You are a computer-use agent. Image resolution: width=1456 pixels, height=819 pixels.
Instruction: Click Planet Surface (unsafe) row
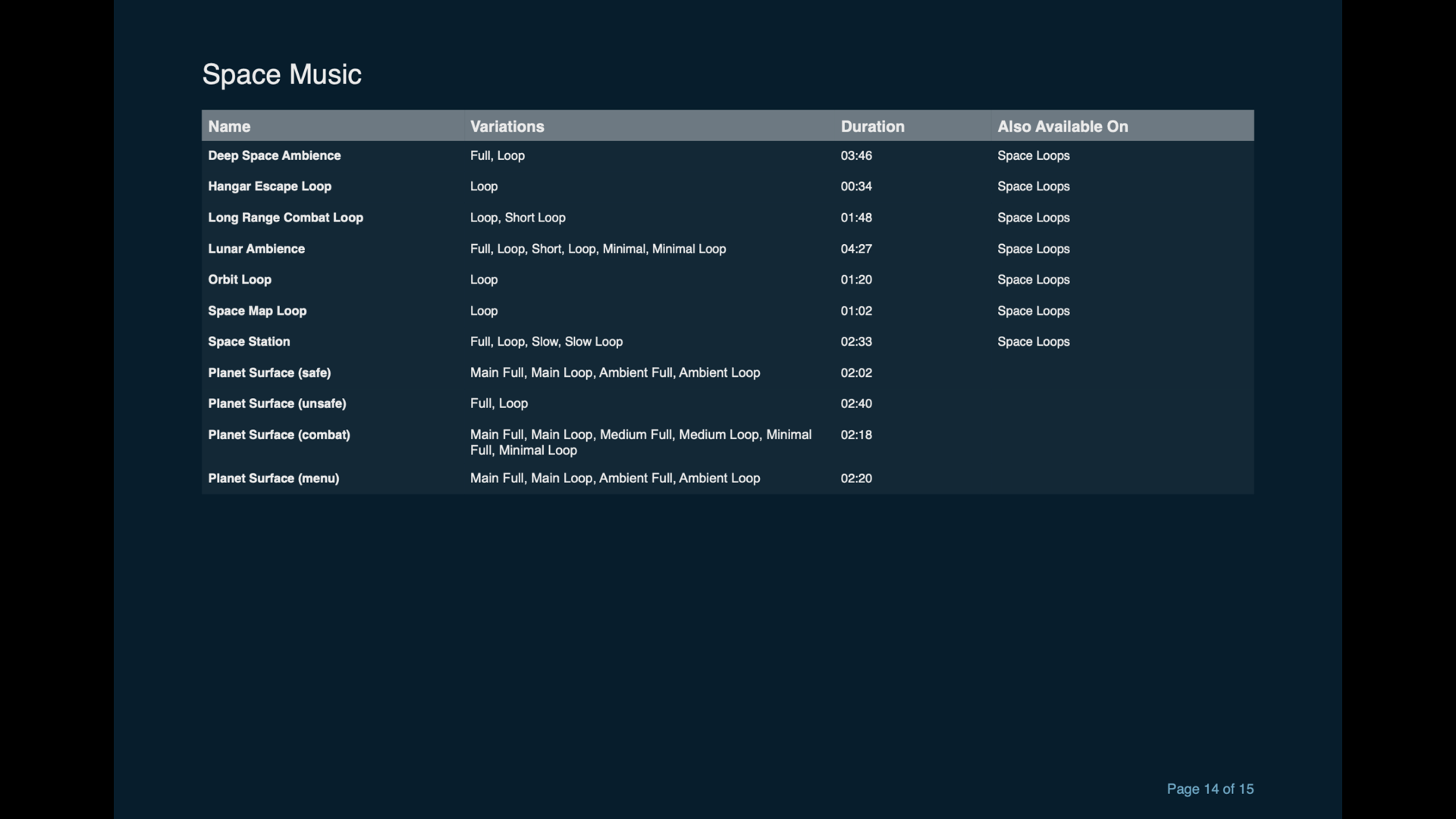tap(277, 403)
